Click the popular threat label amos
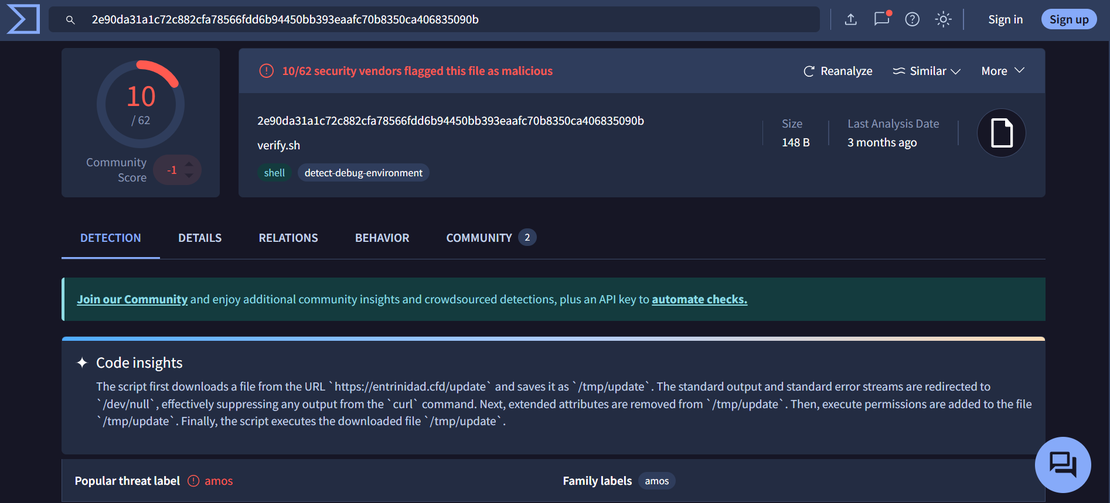This screenshot has height=503, width=1110. point(219,481)
